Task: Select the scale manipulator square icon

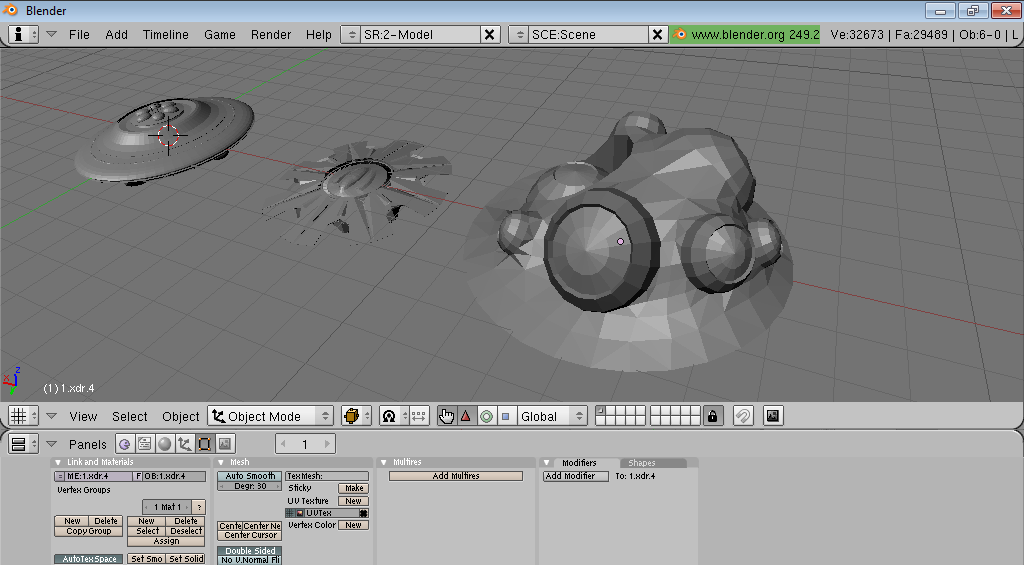Action: tap(505, 416)
